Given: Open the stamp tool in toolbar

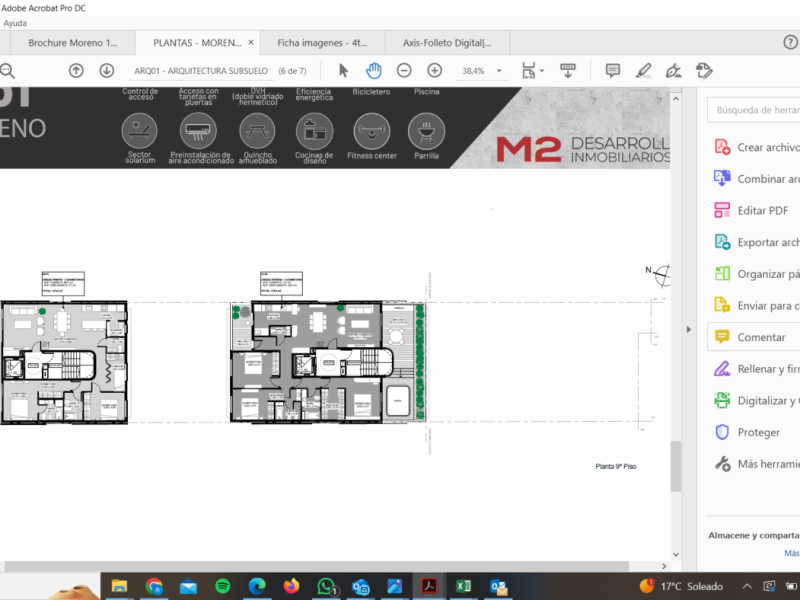Looking at the screenshot, I should 704,70.
